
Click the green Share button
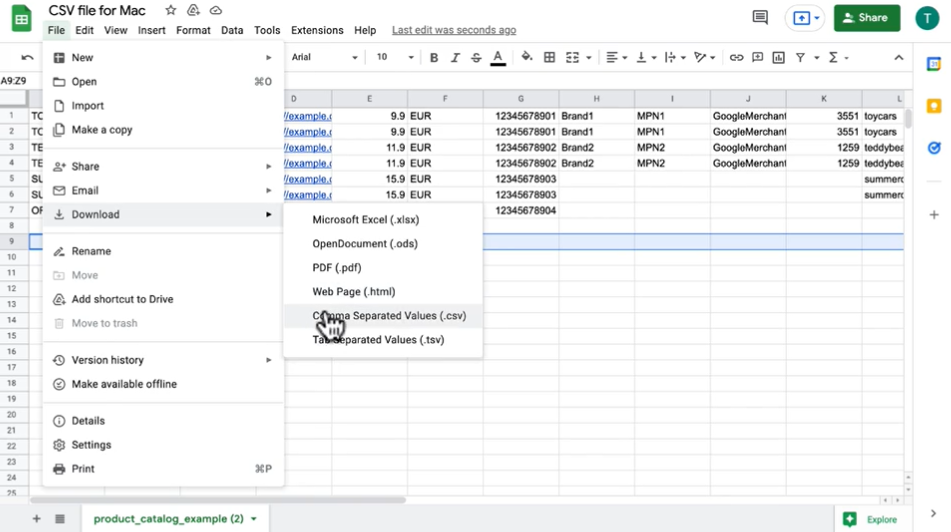866,18
